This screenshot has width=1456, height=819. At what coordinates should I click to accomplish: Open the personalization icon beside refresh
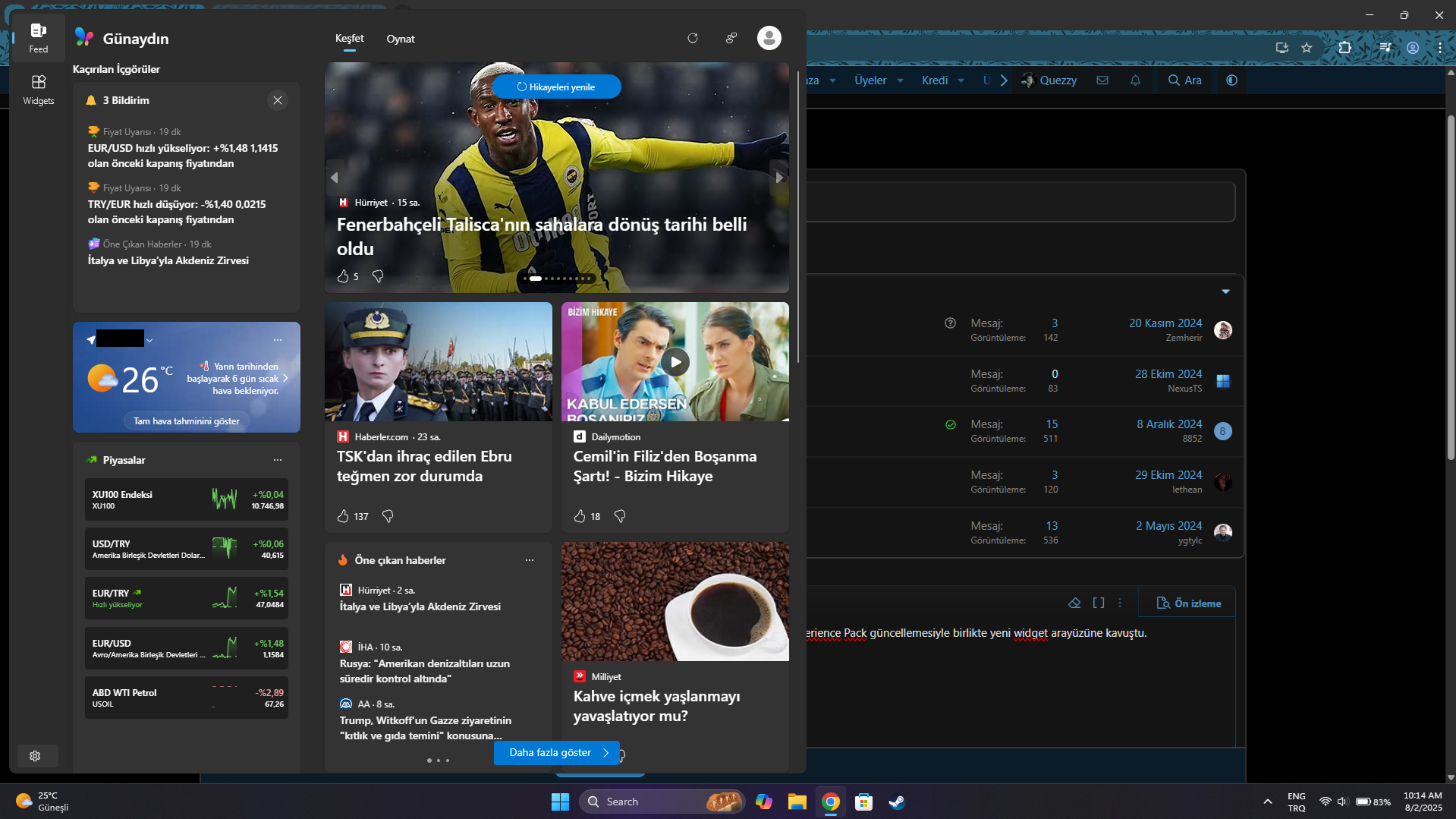click(x=731, y=38)
